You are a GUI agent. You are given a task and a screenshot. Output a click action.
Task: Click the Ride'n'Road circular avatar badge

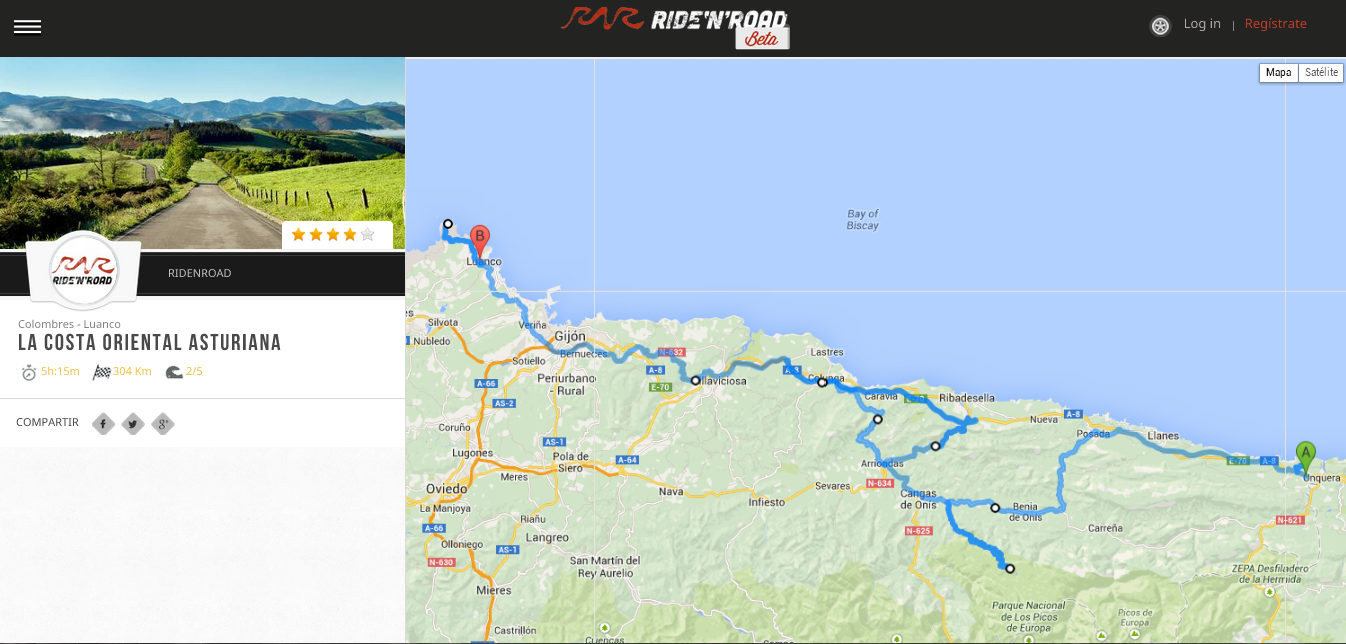pyautogui.click(x=84, y=270)
